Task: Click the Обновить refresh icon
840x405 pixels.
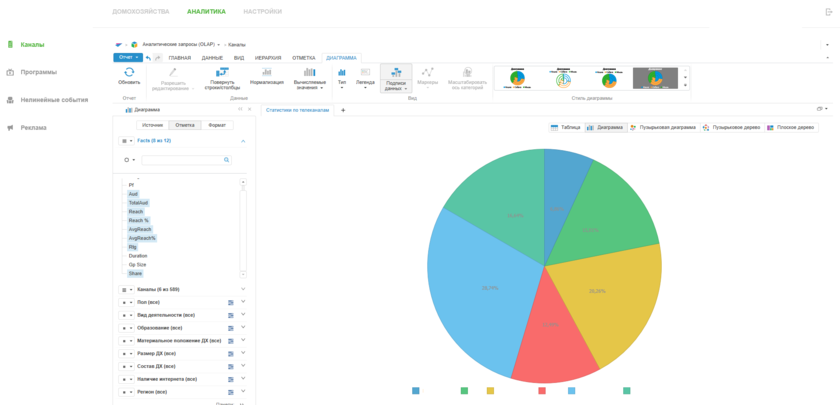Action: tap(129, 73)
